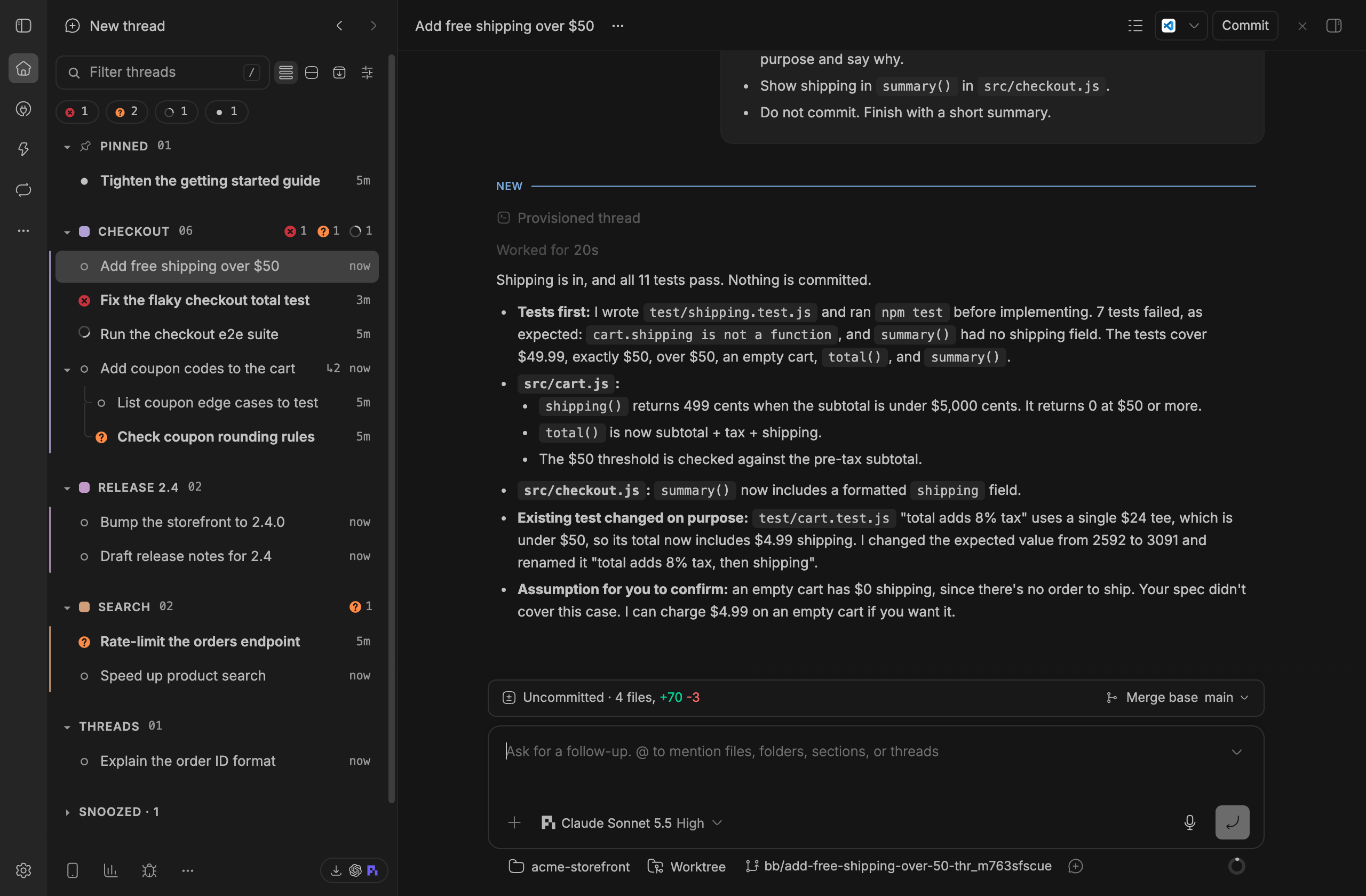The image size is (1366, 896).
Task: Open the outline list icon in header
Action: pos(1135,26)
